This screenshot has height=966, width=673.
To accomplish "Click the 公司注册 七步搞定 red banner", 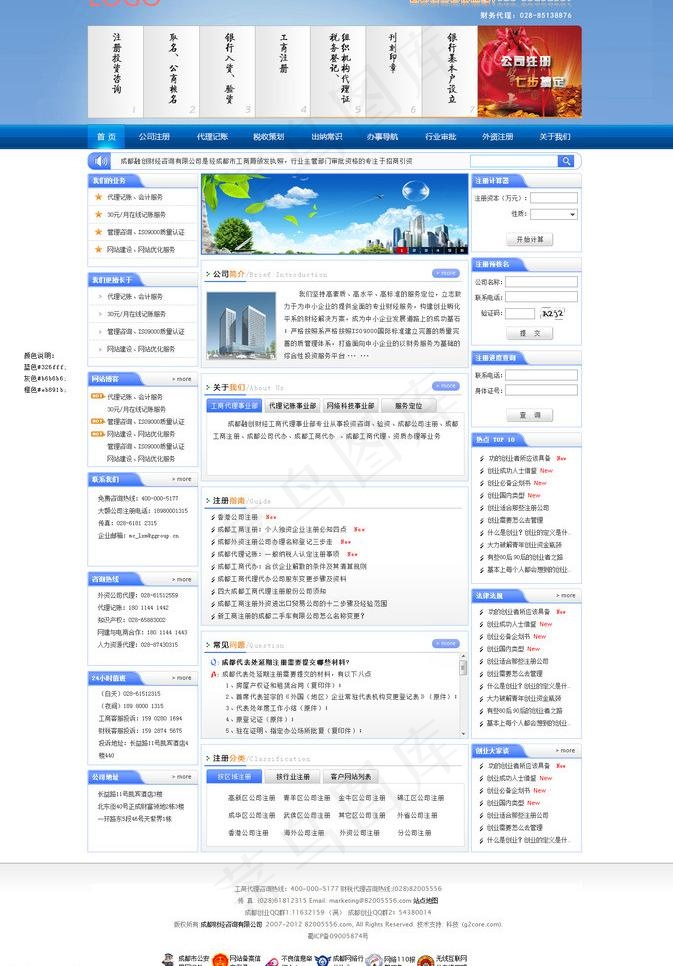I will click(x=529, y=71).
